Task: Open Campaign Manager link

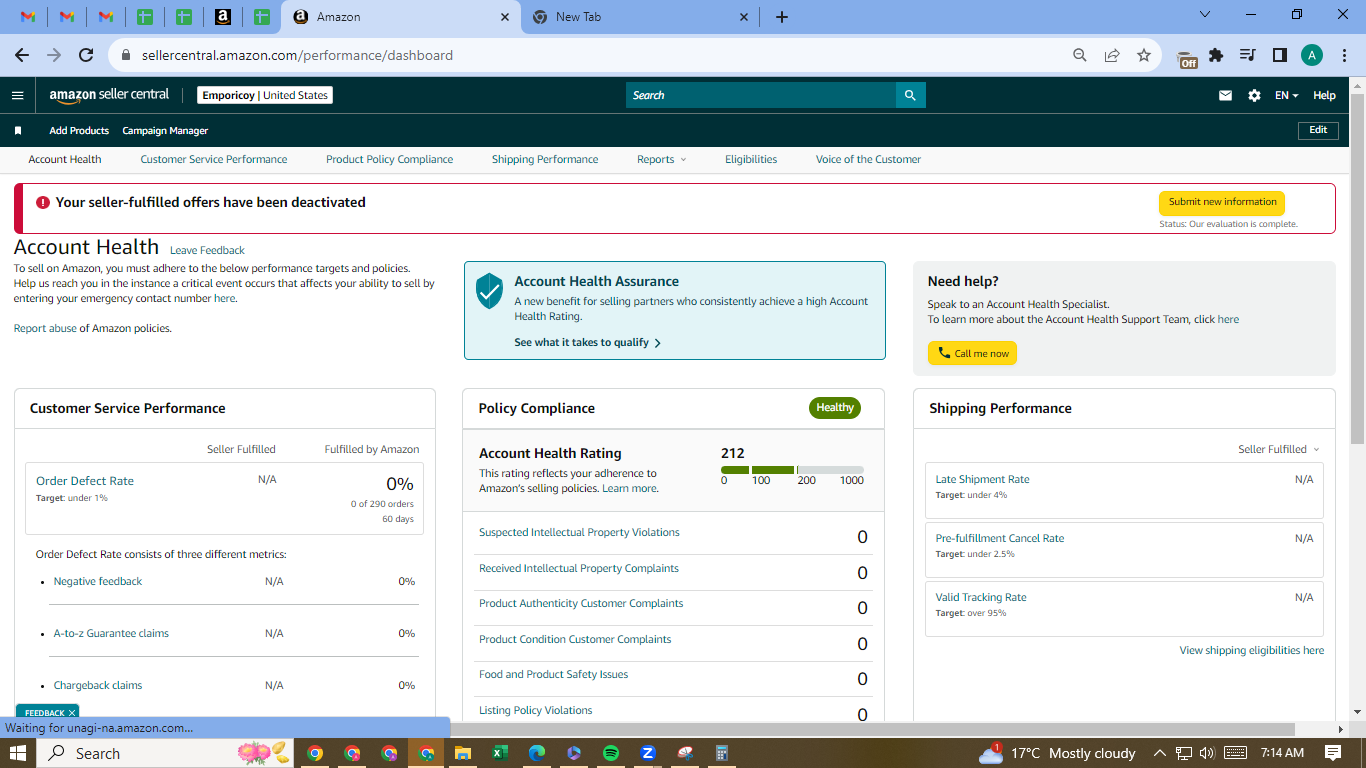Action: click(x=165, y=131)
